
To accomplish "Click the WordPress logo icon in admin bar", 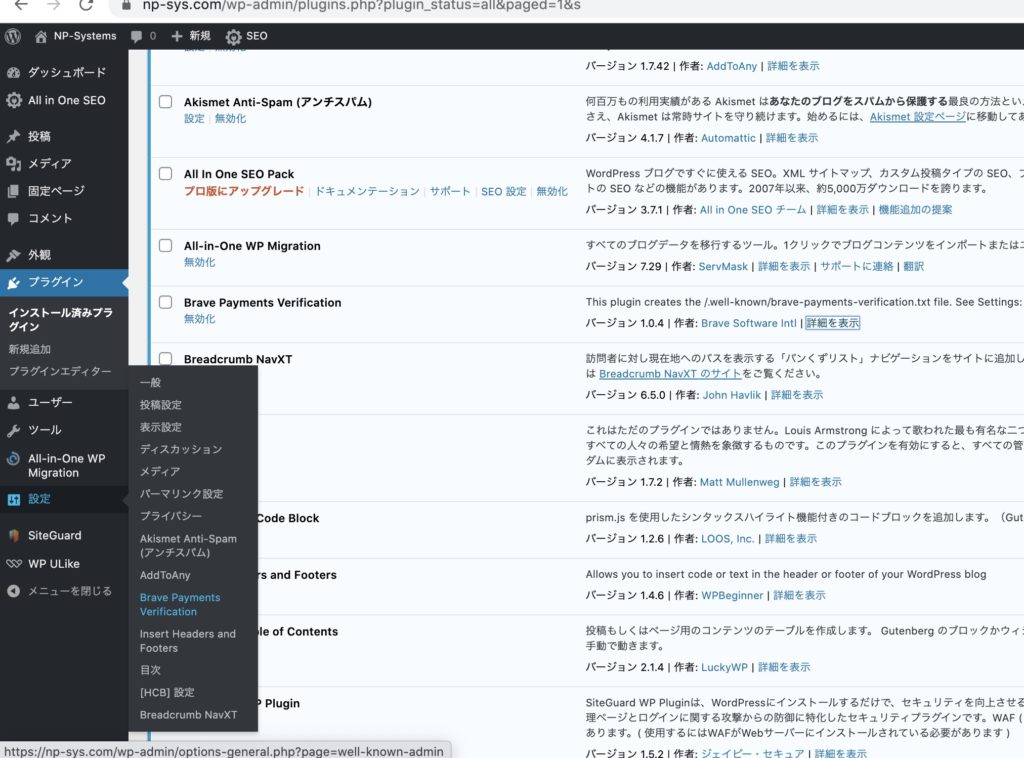I will point(13,37).
